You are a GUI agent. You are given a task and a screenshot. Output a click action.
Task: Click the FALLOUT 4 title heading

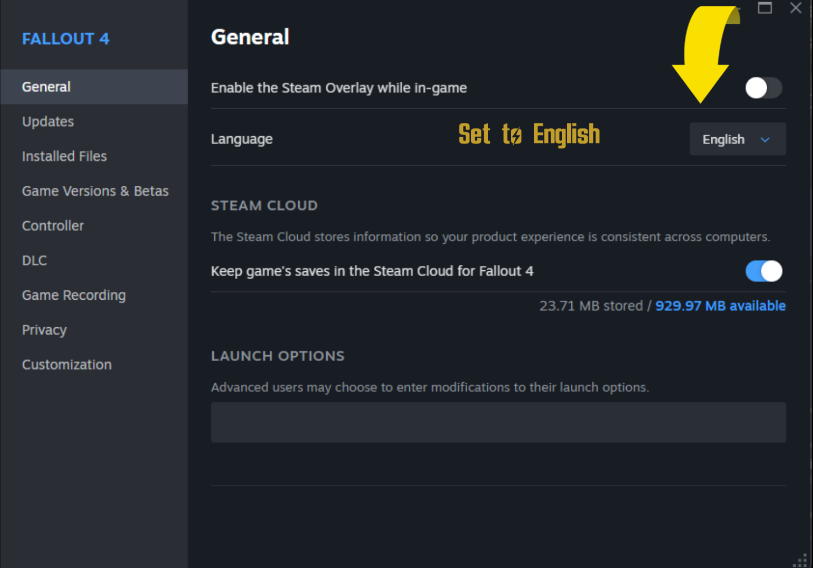coord(66,39)
